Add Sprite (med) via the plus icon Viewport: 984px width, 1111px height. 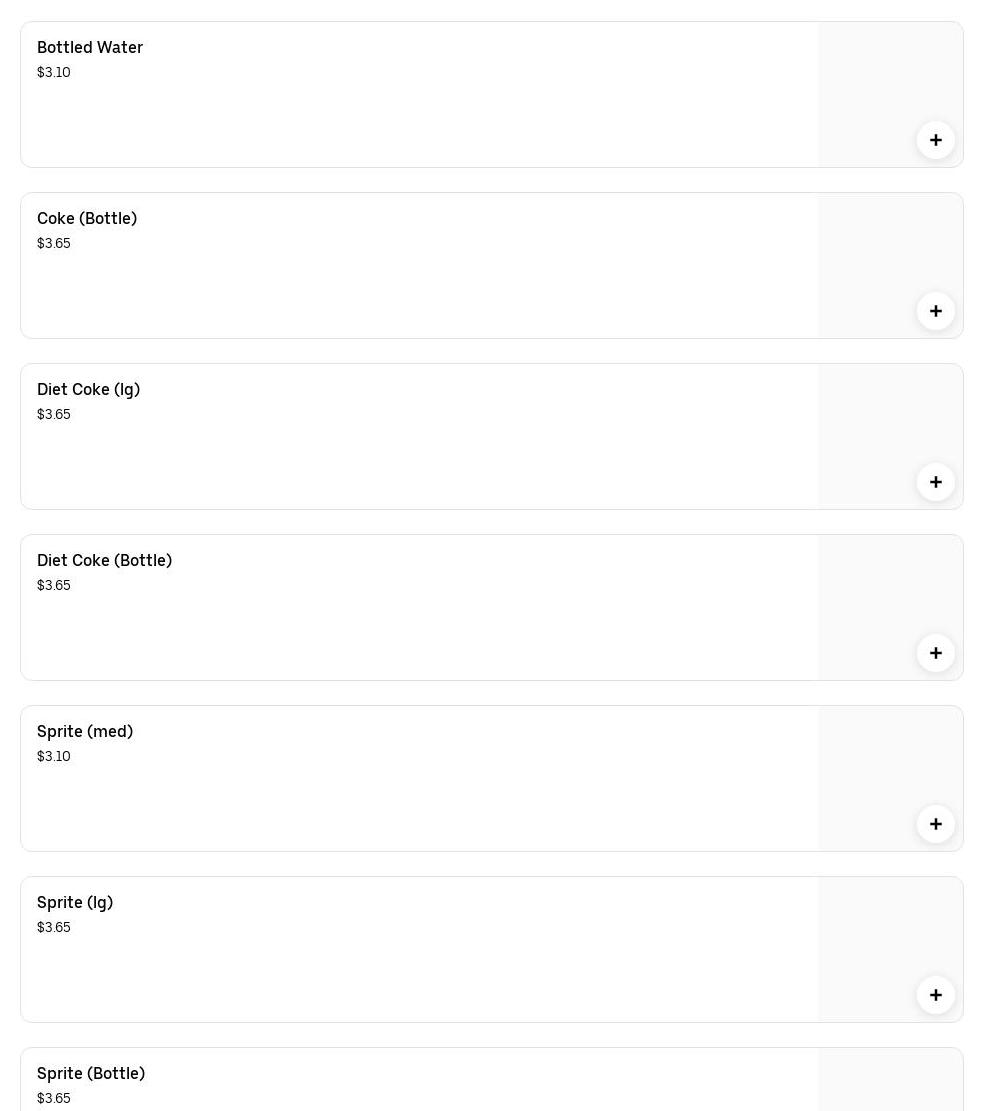click(x=935, y=824)
